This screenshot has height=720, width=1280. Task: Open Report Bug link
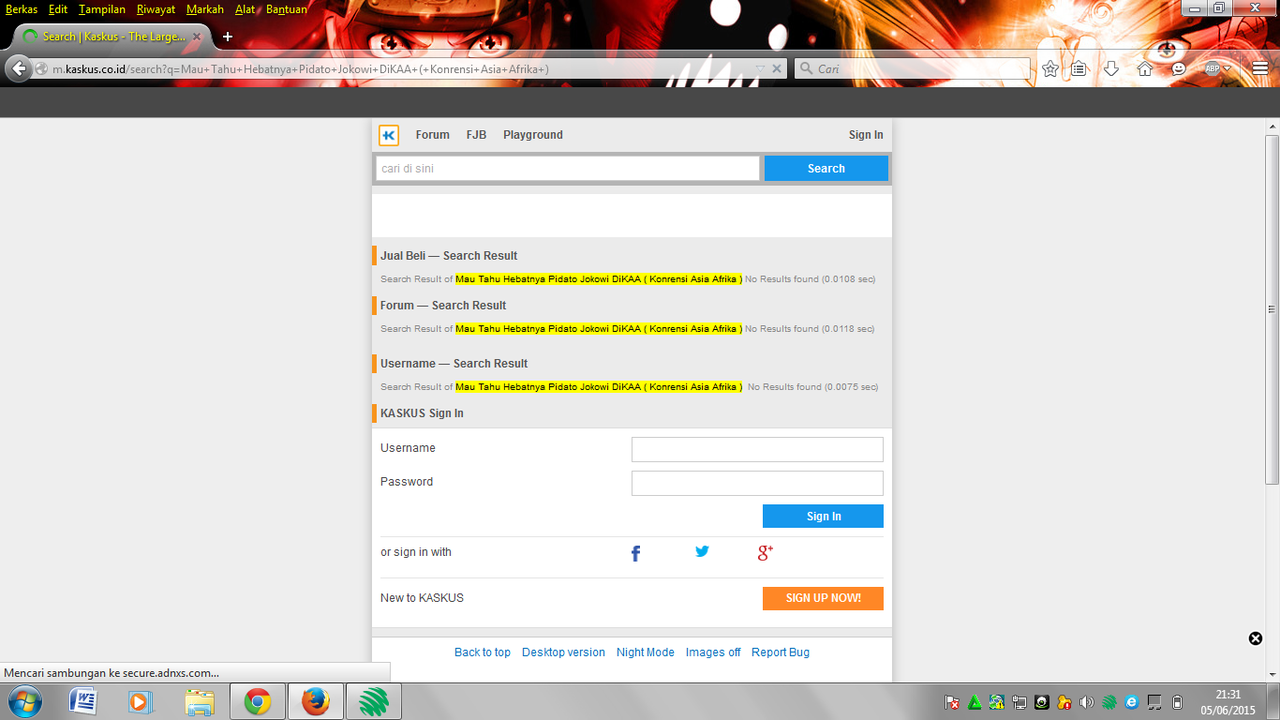click(780, 652)
